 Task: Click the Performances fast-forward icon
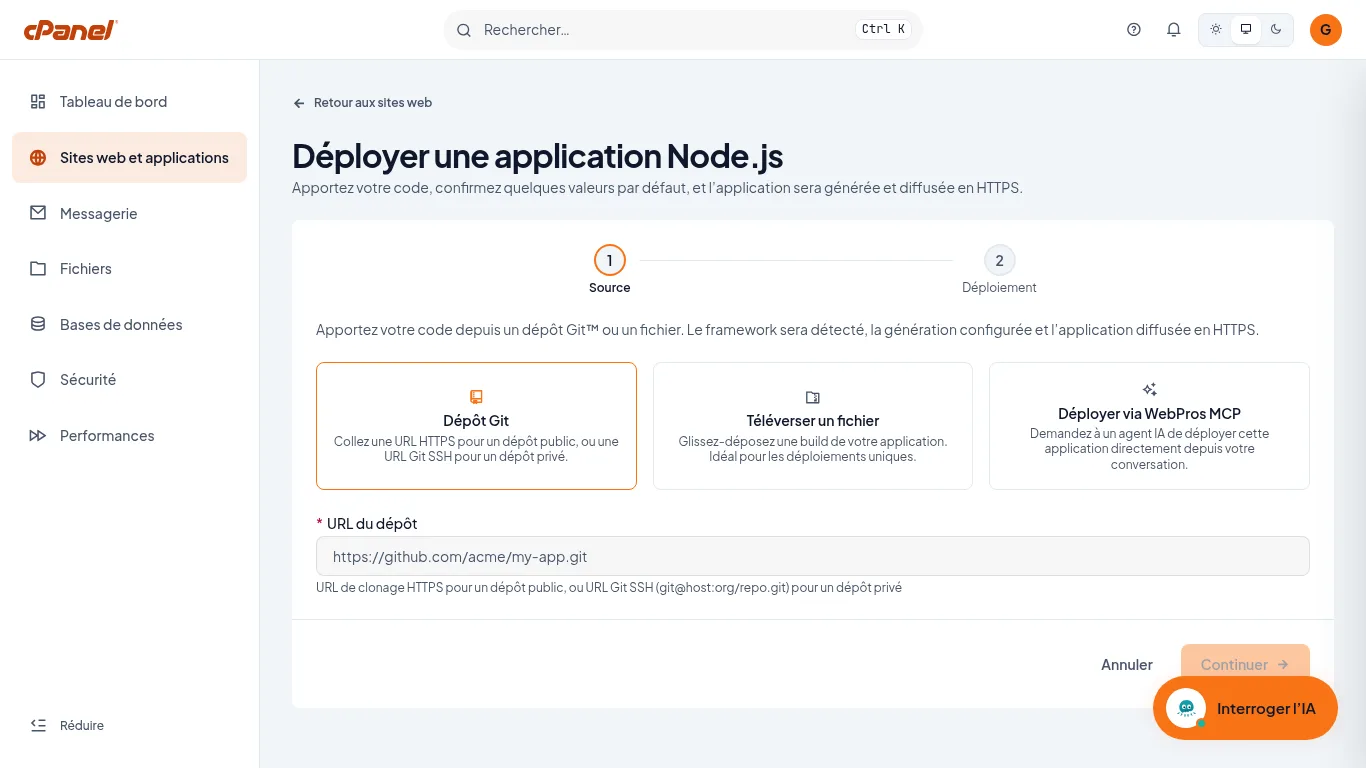38,436
